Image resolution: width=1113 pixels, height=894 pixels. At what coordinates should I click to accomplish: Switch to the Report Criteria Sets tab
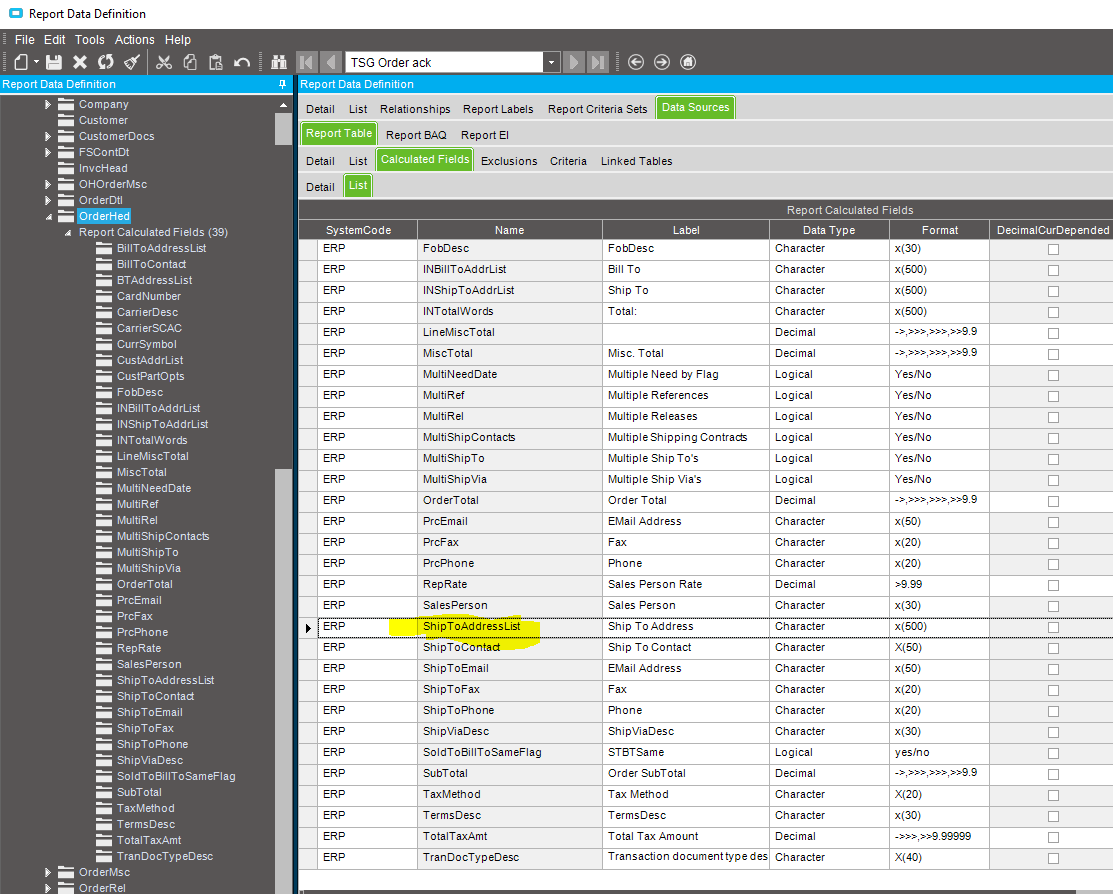coord(597,109)
